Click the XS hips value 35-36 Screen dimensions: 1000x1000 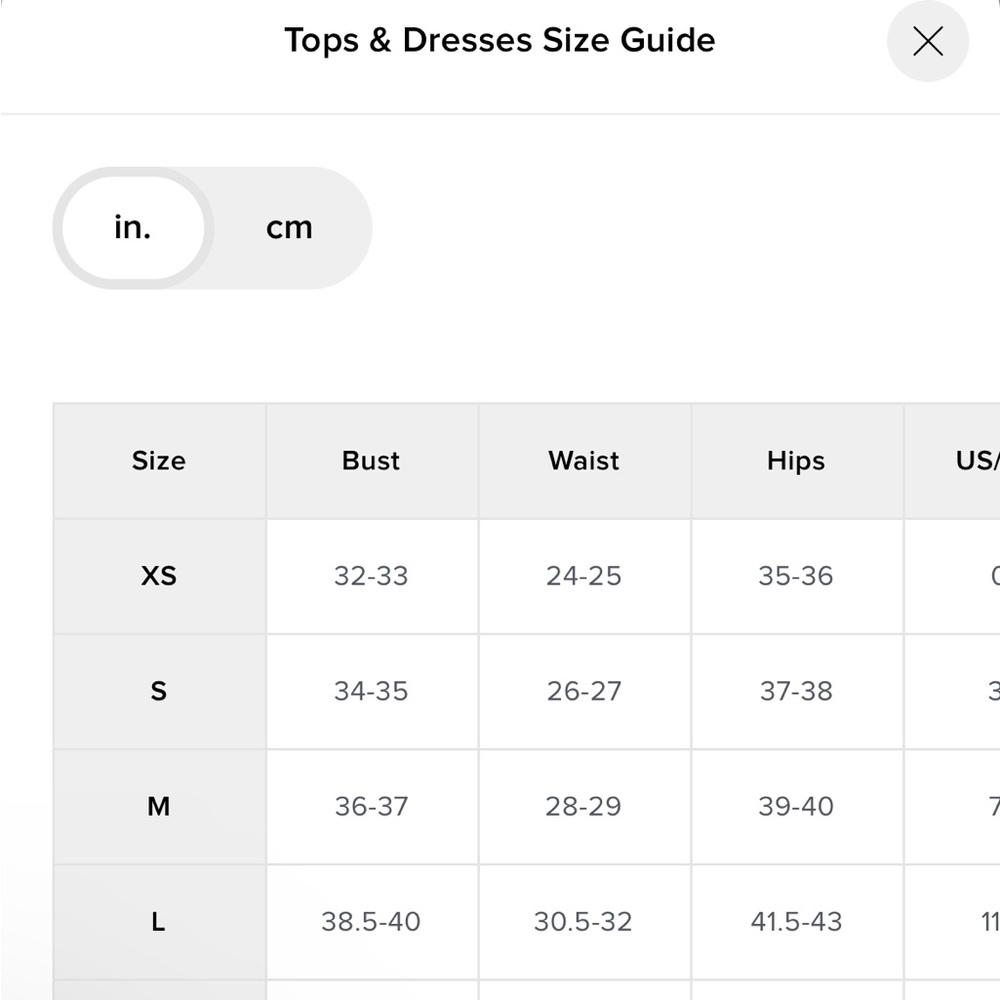[x=796, y=576]
